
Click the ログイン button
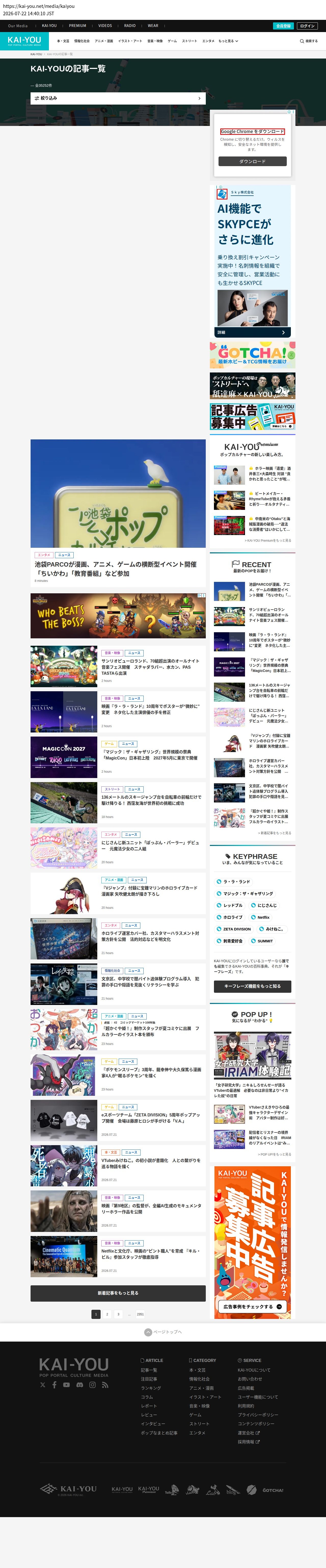coord(308,26)
